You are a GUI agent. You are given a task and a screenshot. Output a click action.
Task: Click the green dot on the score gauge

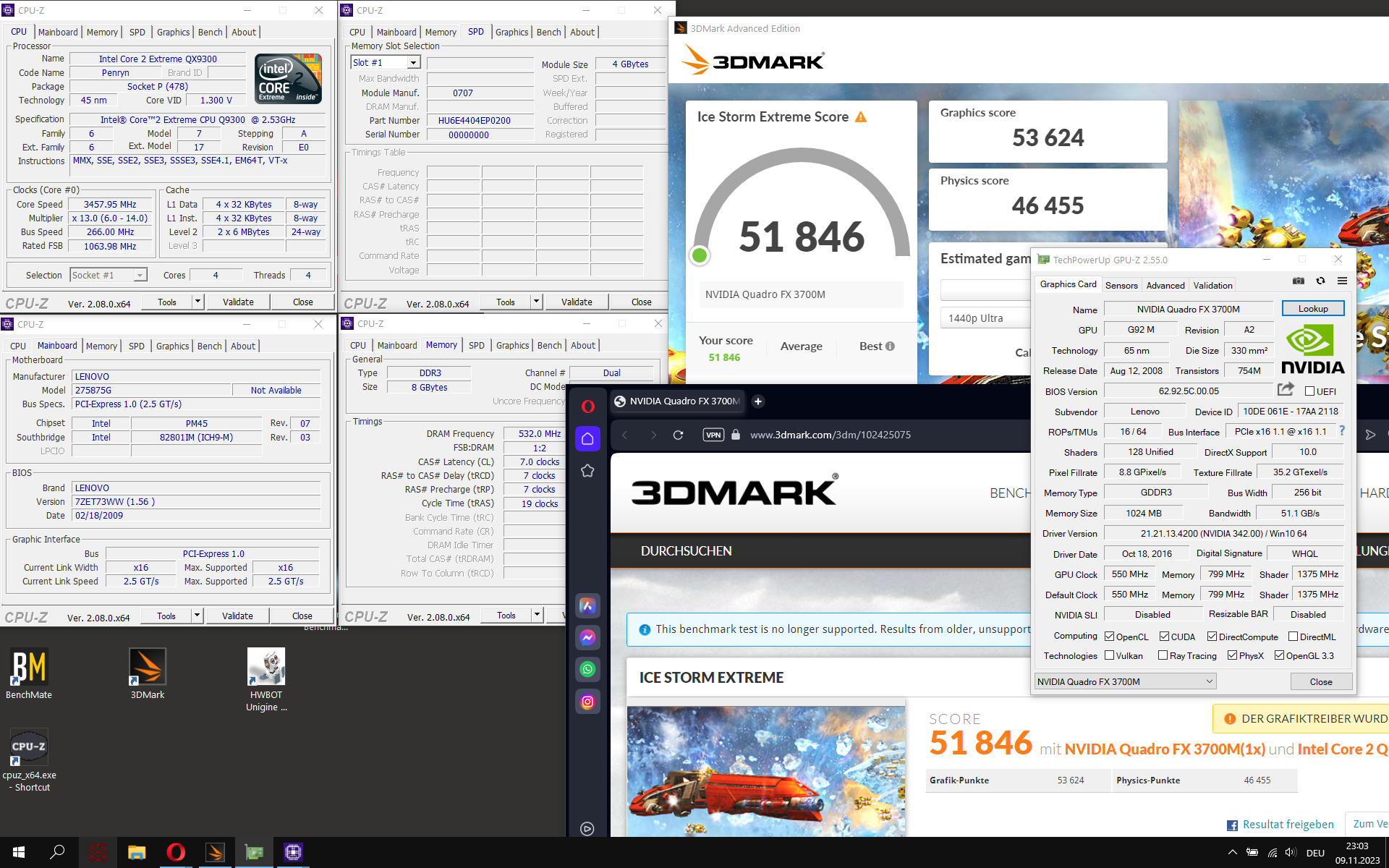[x=700, y=255]
